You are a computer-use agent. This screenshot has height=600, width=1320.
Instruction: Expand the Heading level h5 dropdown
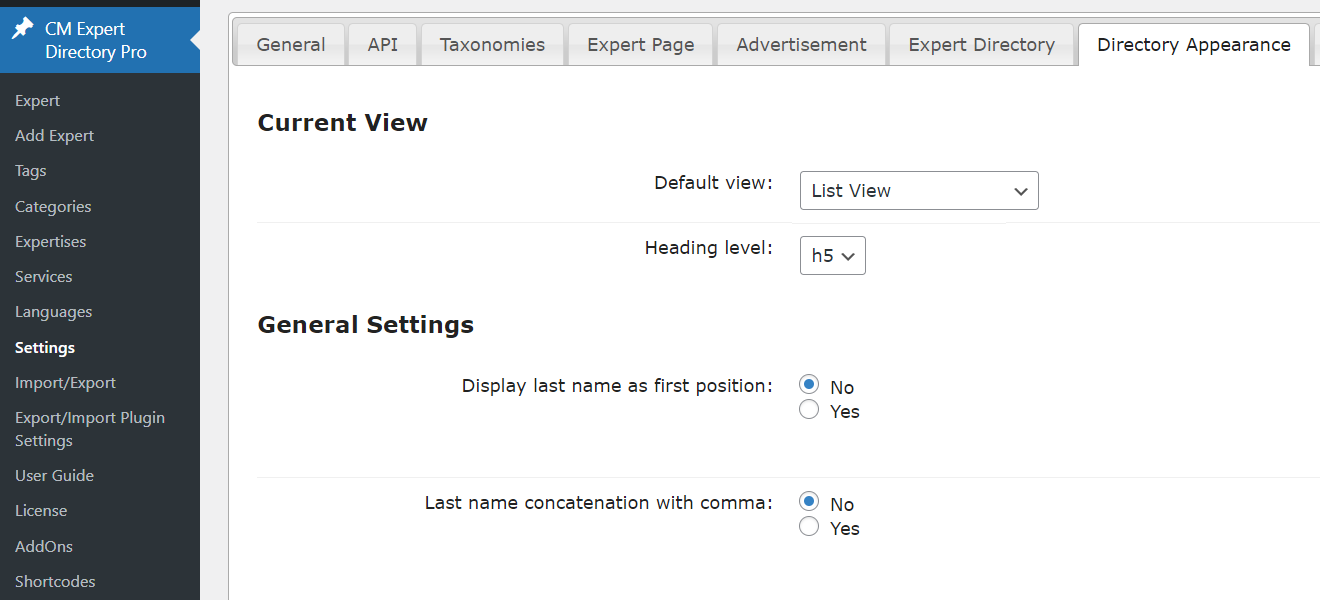832,256
